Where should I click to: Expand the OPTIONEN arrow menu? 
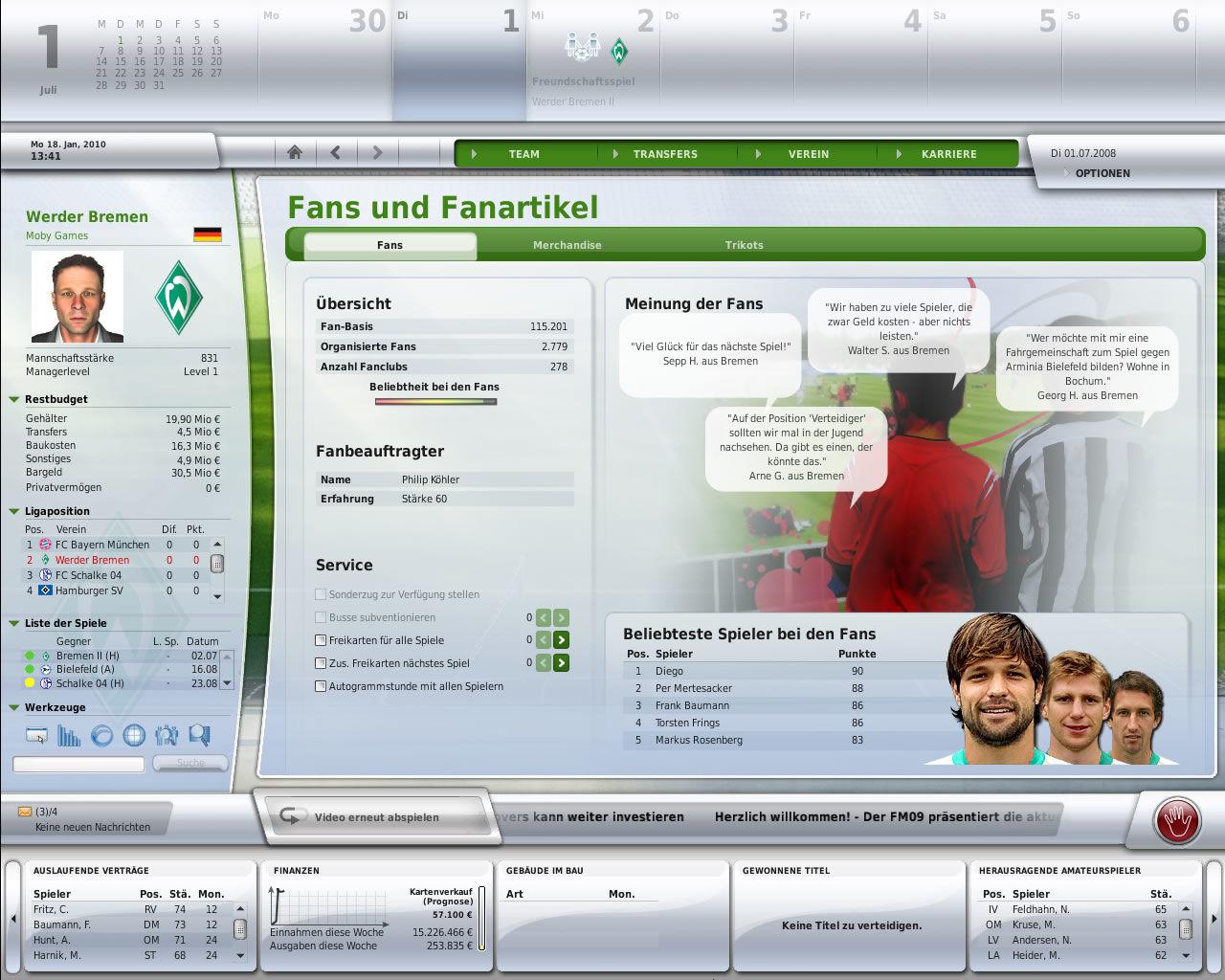1067,173
